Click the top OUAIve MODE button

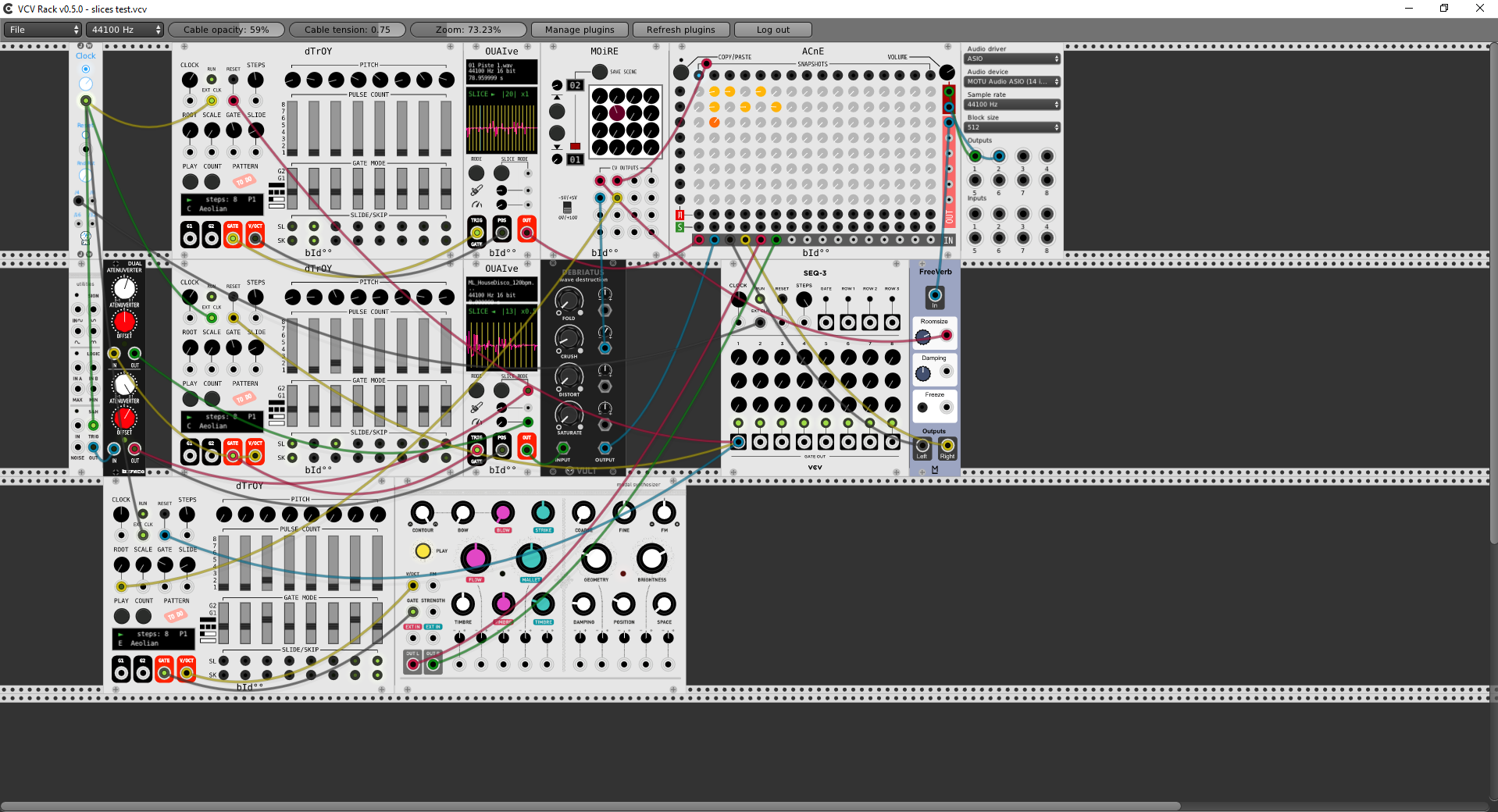click(x=476, y=173)
